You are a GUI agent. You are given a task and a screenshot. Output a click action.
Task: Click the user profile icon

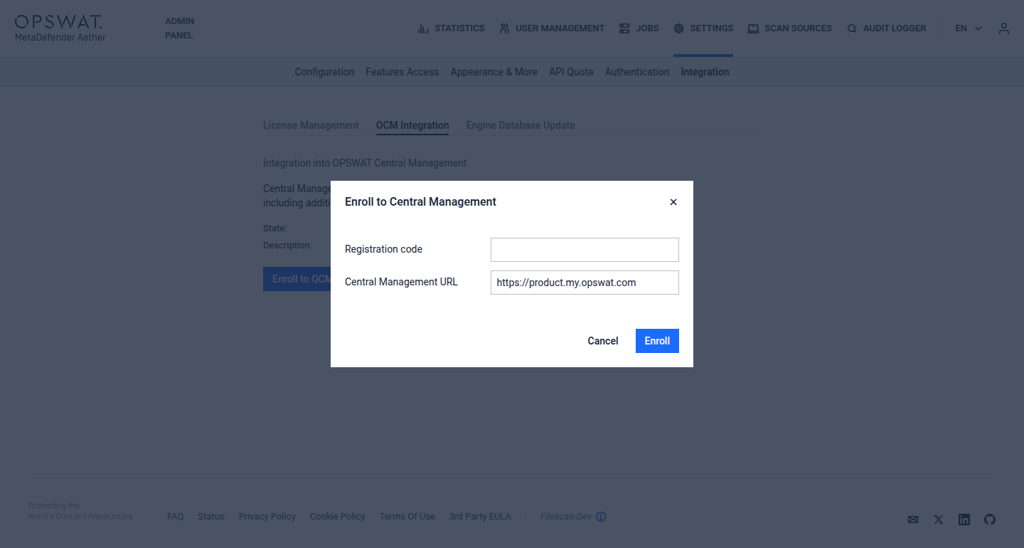1003,29
